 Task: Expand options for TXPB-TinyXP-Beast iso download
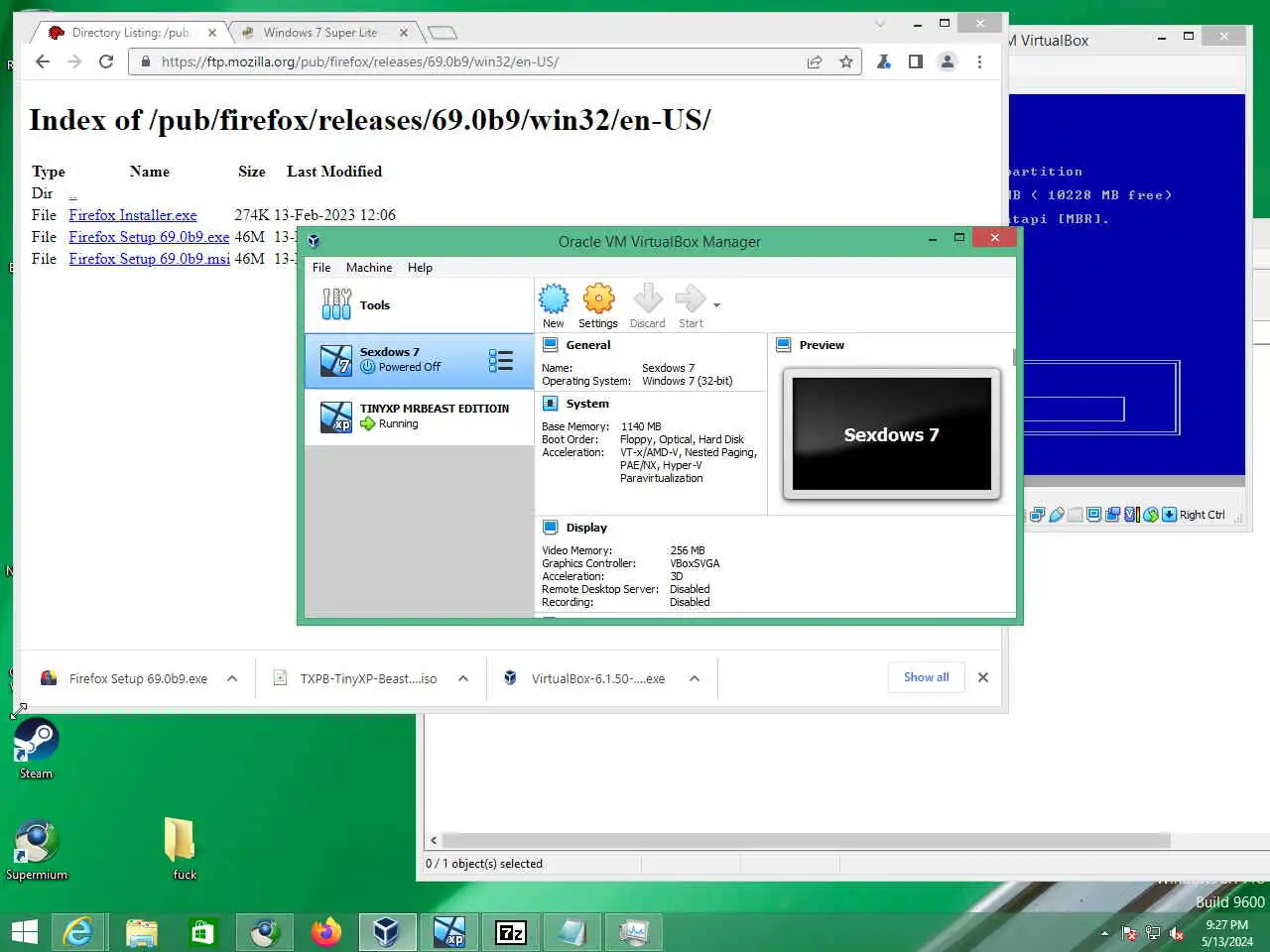pos(463,678)
